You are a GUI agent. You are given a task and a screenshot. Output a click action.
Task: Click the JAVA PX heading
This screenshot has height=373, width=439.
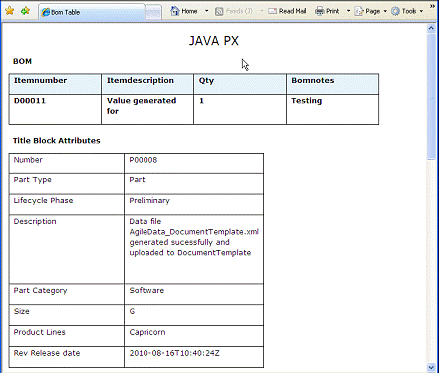[x=214, y=41]
